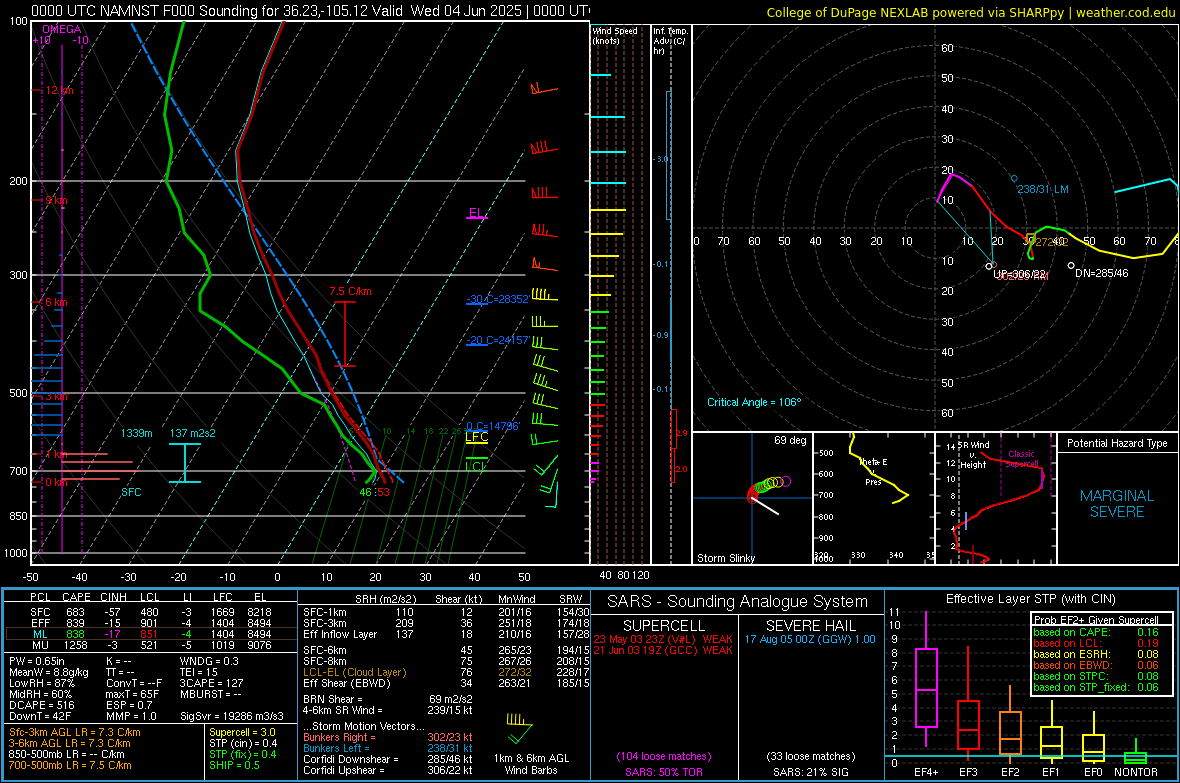Viewport: 1180px width, 783px height.
Task: Click the 238/31 LM hodograph label
Action: (x=1042, y=190)
